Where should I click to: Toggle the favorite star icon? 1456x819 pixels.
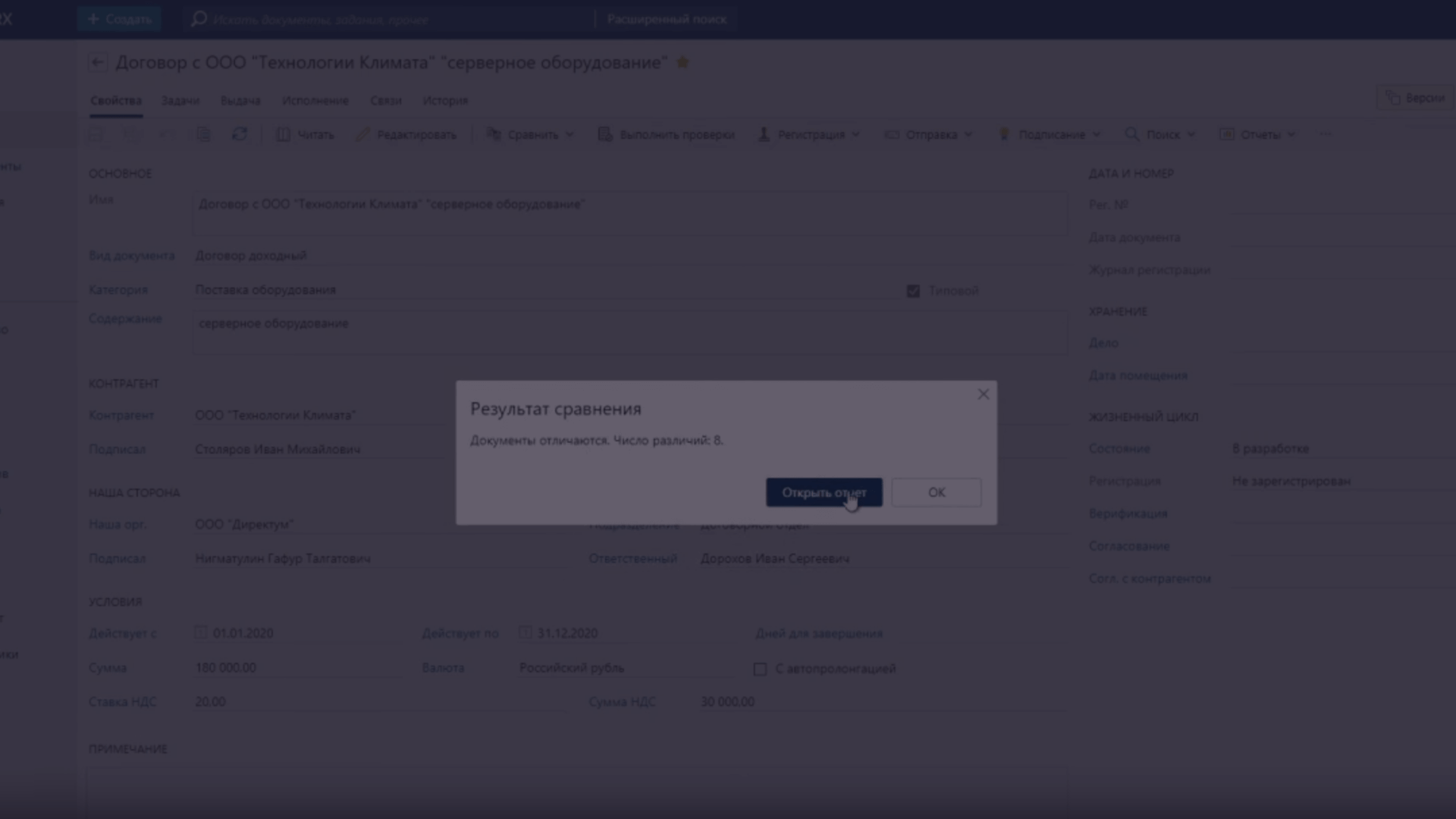682,63
